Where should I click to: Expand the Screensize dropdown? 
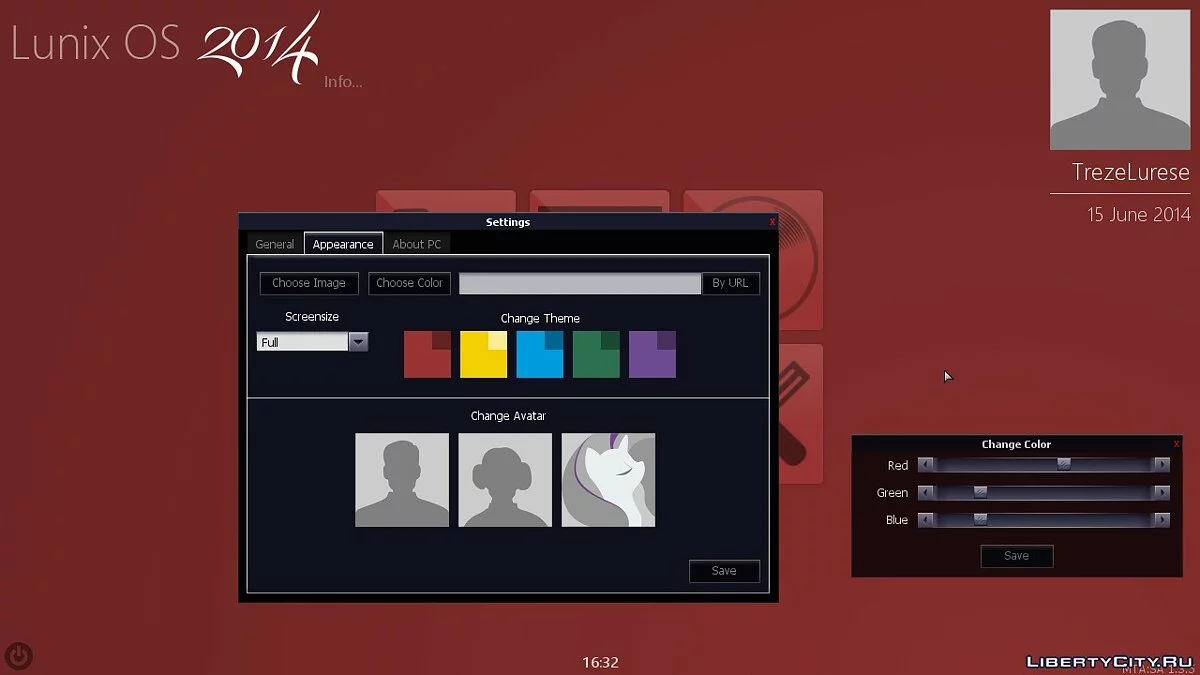coord(358,342)
